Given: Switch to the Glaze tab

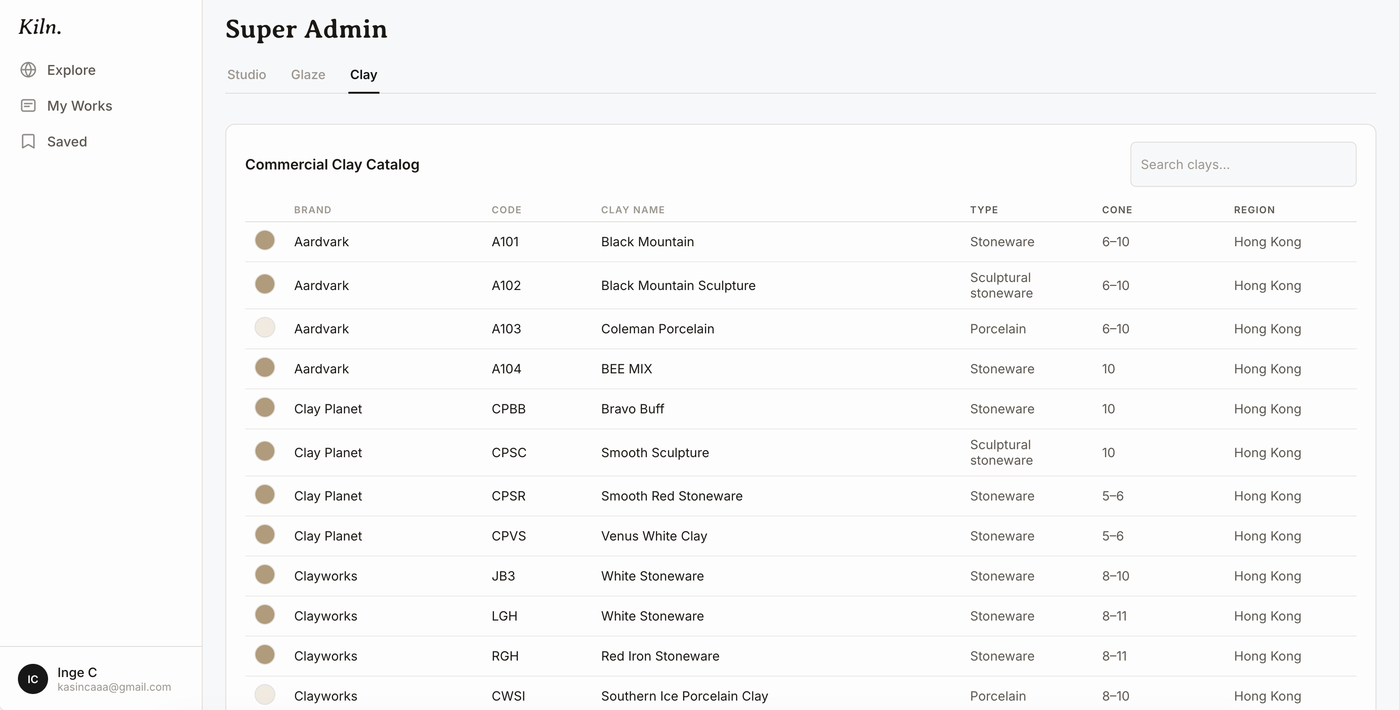Looking at the screenshot, I should (x=308, y=75).
